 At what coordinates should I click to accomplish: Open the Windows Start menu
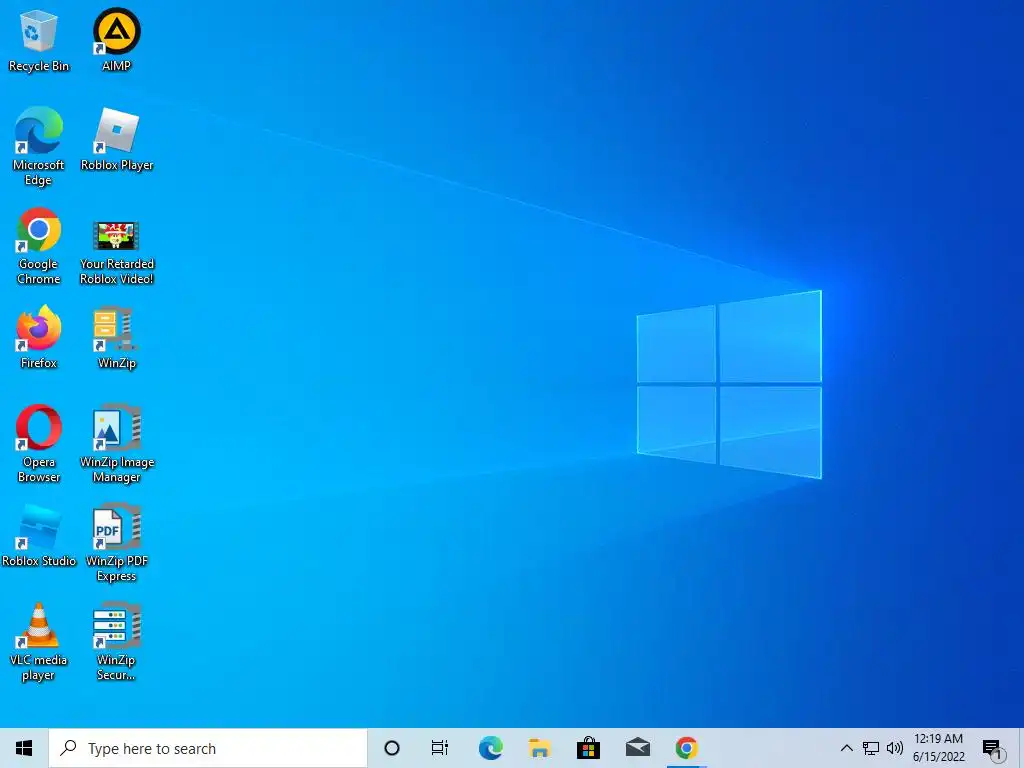click(x=24, y=748)
